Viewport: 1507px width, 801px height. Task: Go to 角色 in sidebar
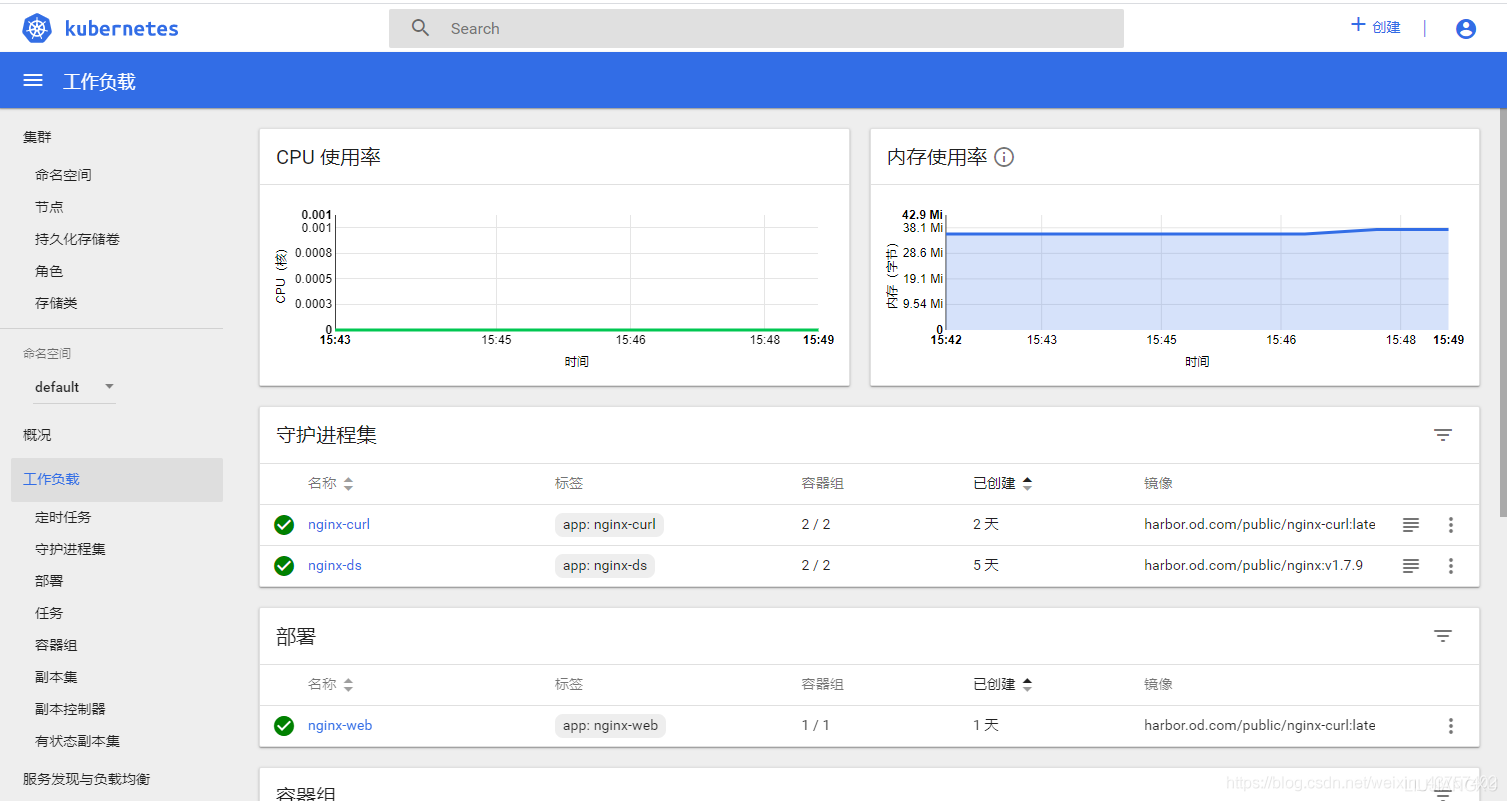tap(49, 271)
